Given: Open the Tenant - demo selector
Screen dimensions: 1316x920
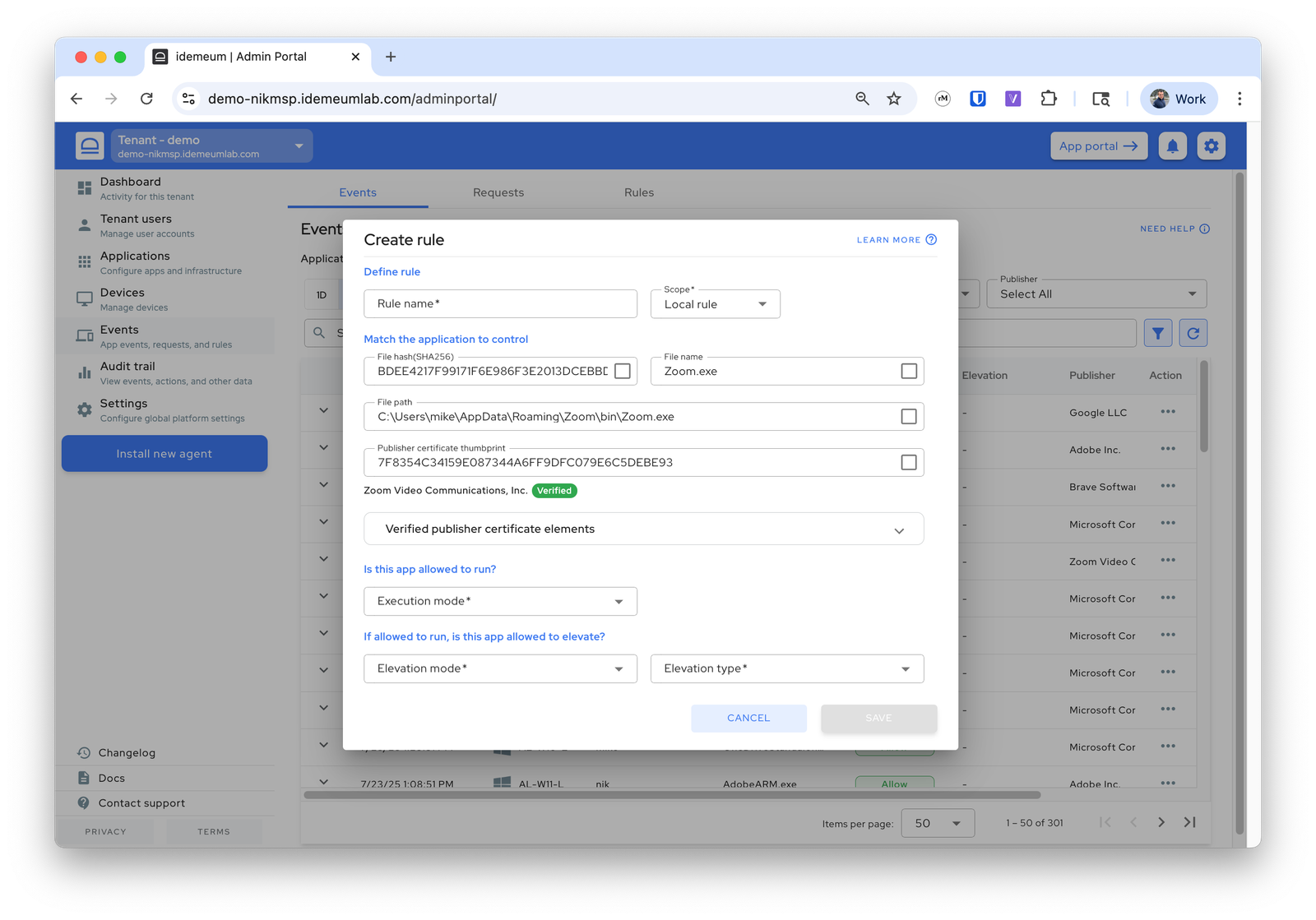Looking at the screenshot, I should pyautogui.click(x=211, y=146).
